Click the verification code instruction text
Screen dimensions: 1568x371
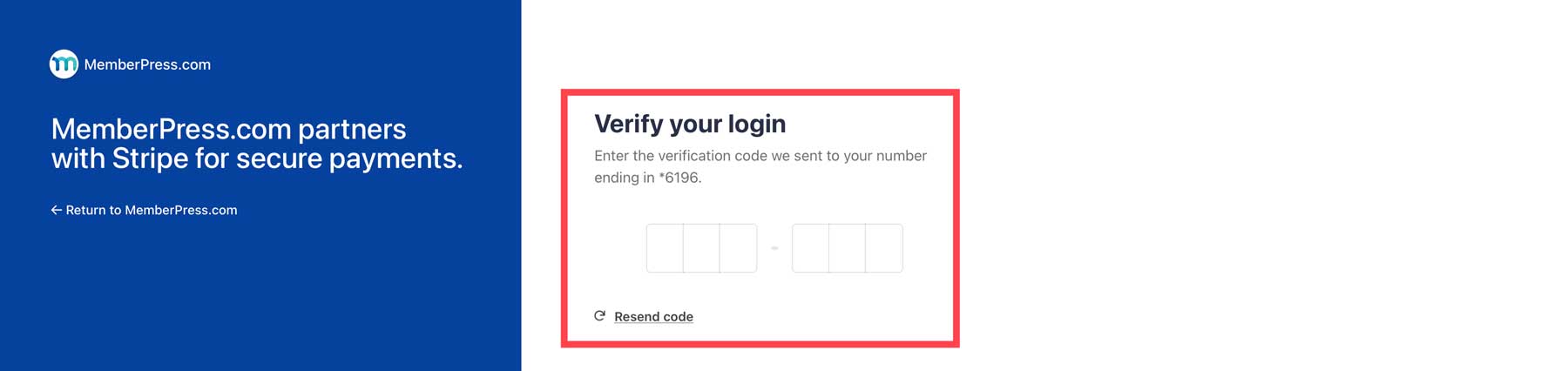point(760,156)
